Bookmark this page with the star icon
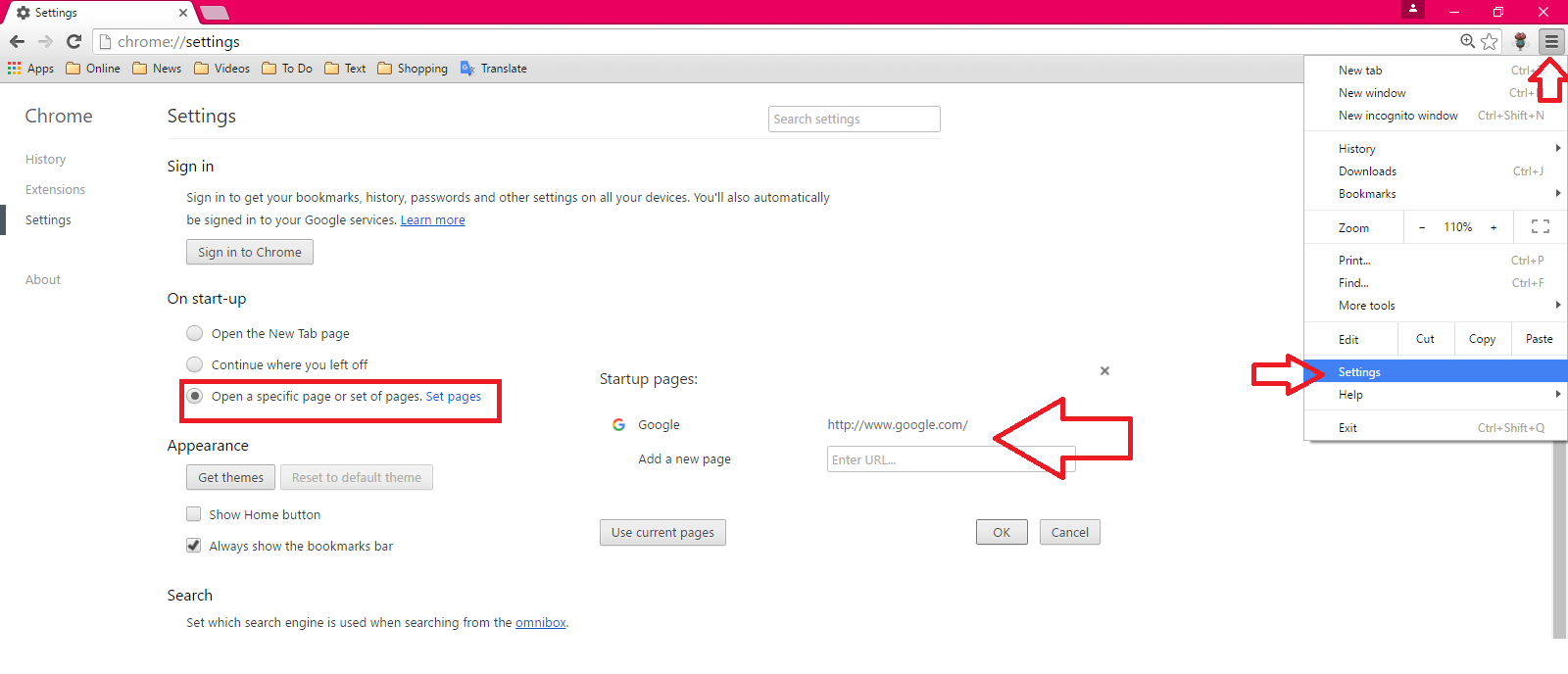Image resolution: width=1568 pixels, height=674 pixels. 1490,41
